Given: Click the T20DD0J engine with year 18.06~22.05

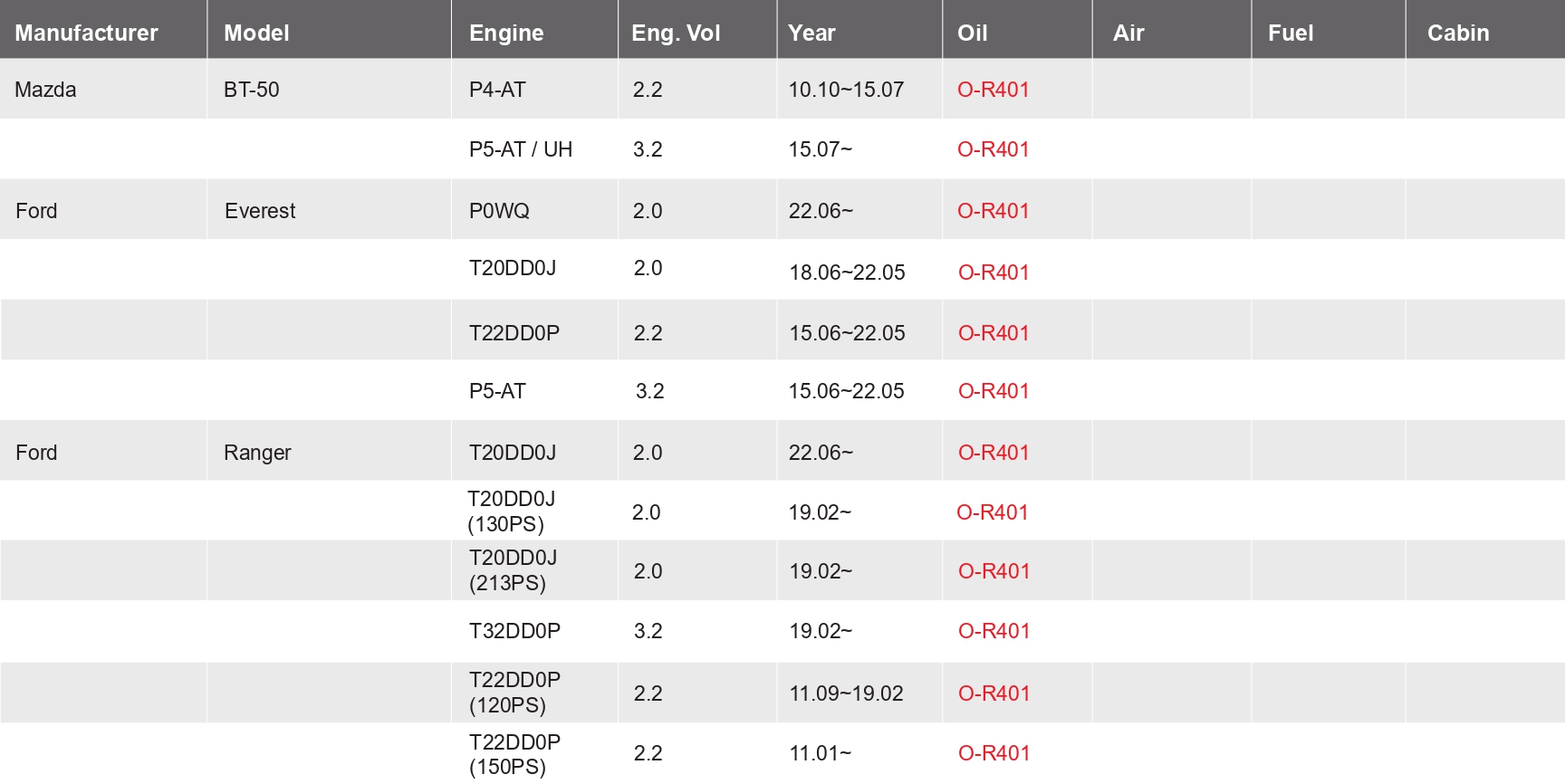Looking at the screenshot, I should [513, 268].
